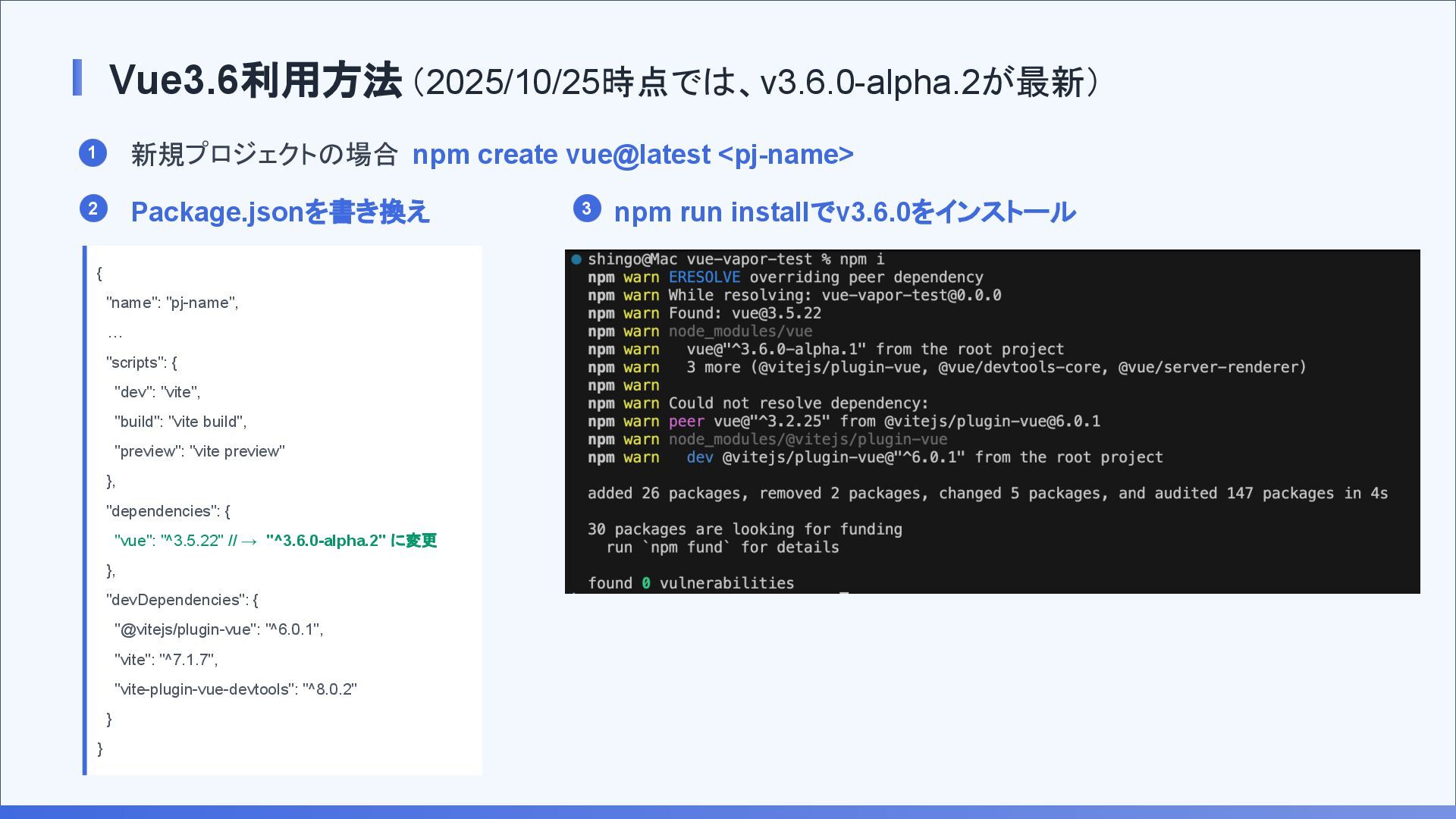Click the "@vitejs/plugin-vue" version line
The image size is (1456, 819).
click(x=218, y=629)
